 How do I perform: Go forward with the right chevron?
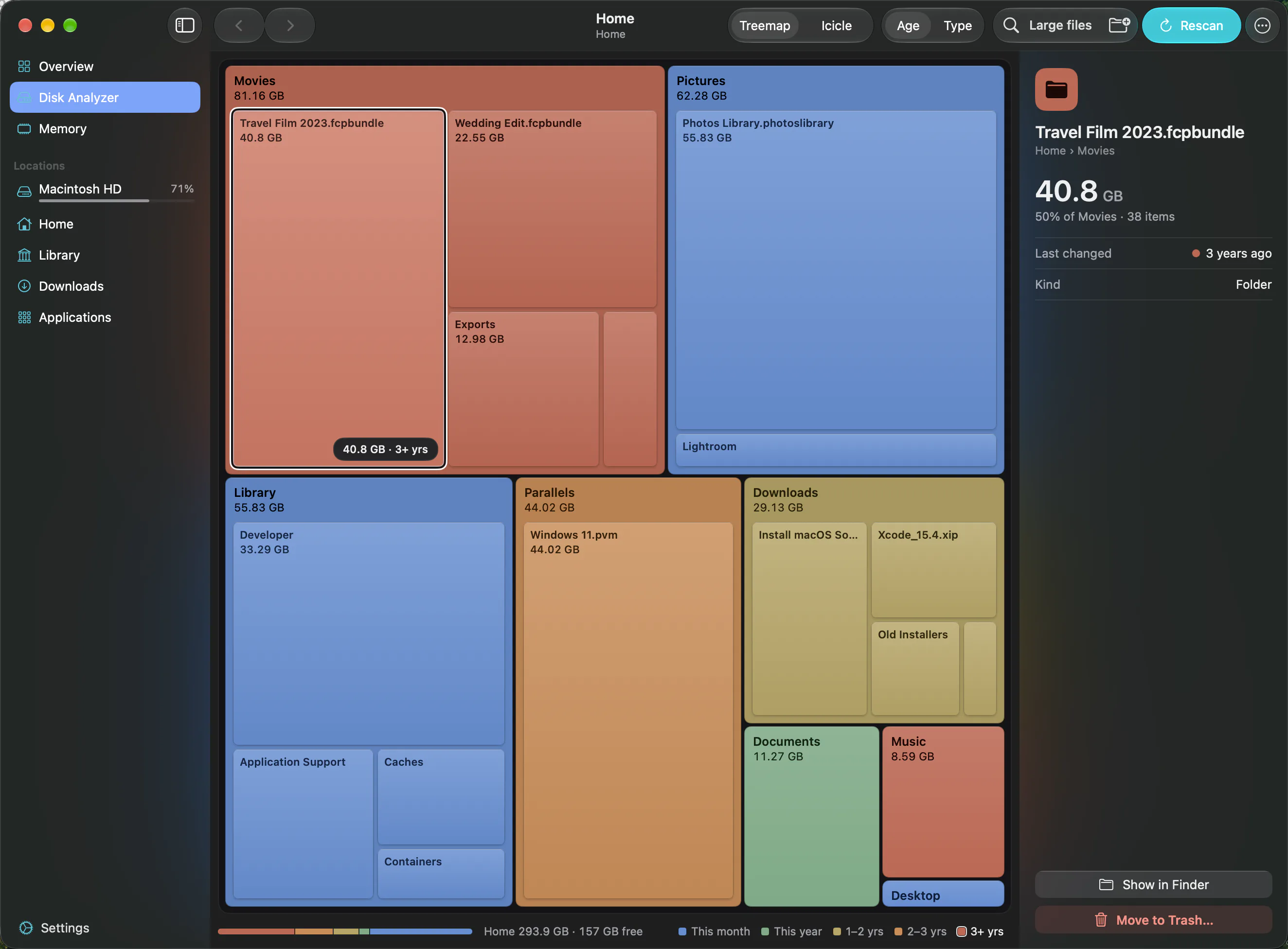coord(290,25)
